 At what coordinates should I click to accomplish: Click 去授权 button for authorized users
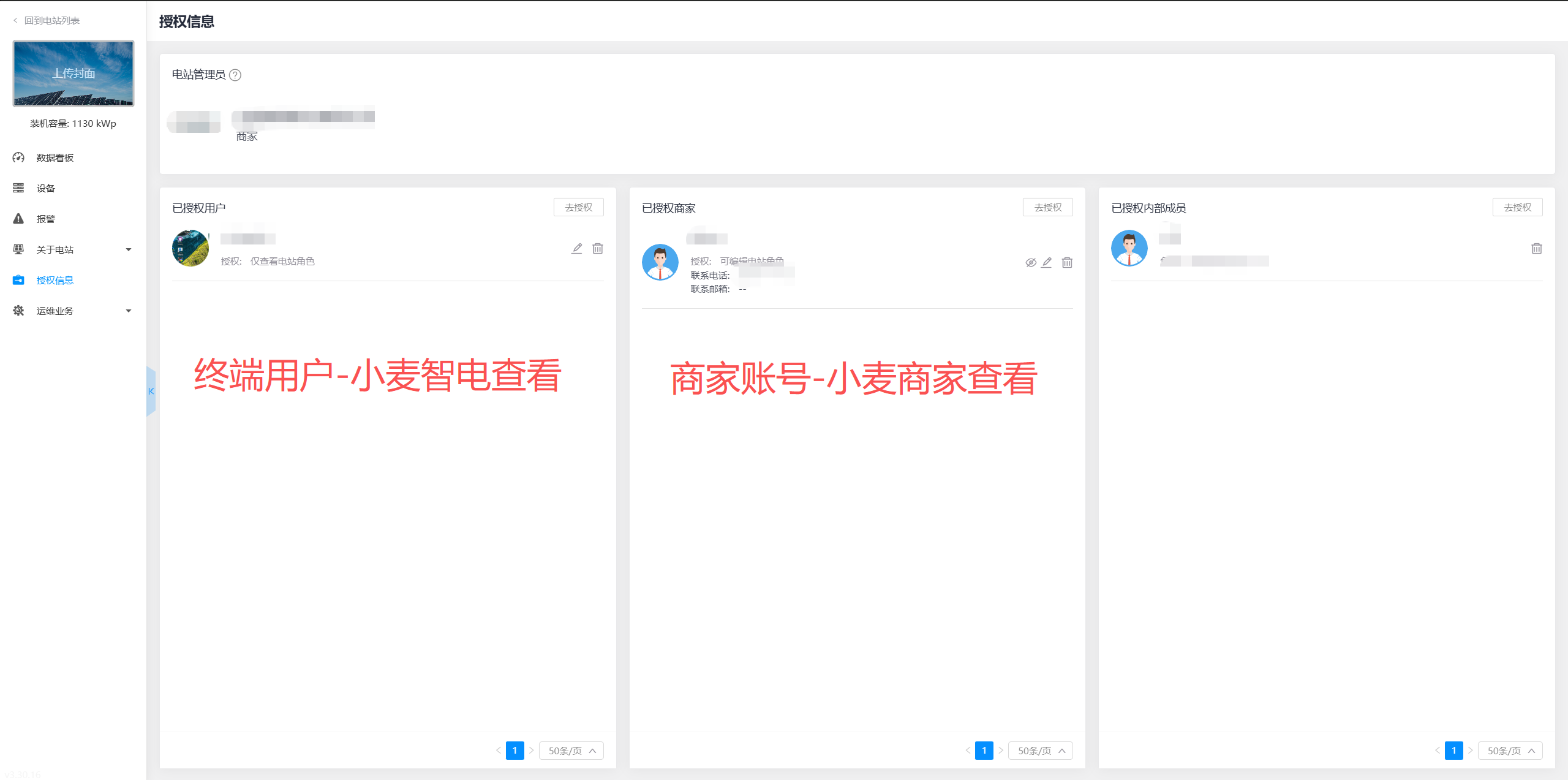pos(578,207)
